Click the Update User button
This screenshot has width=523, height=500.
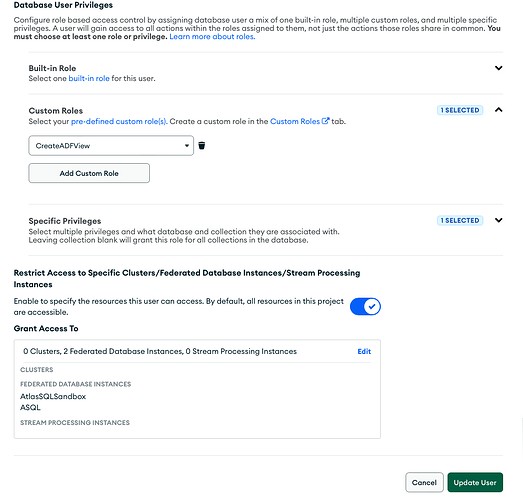tap(475, 482)
